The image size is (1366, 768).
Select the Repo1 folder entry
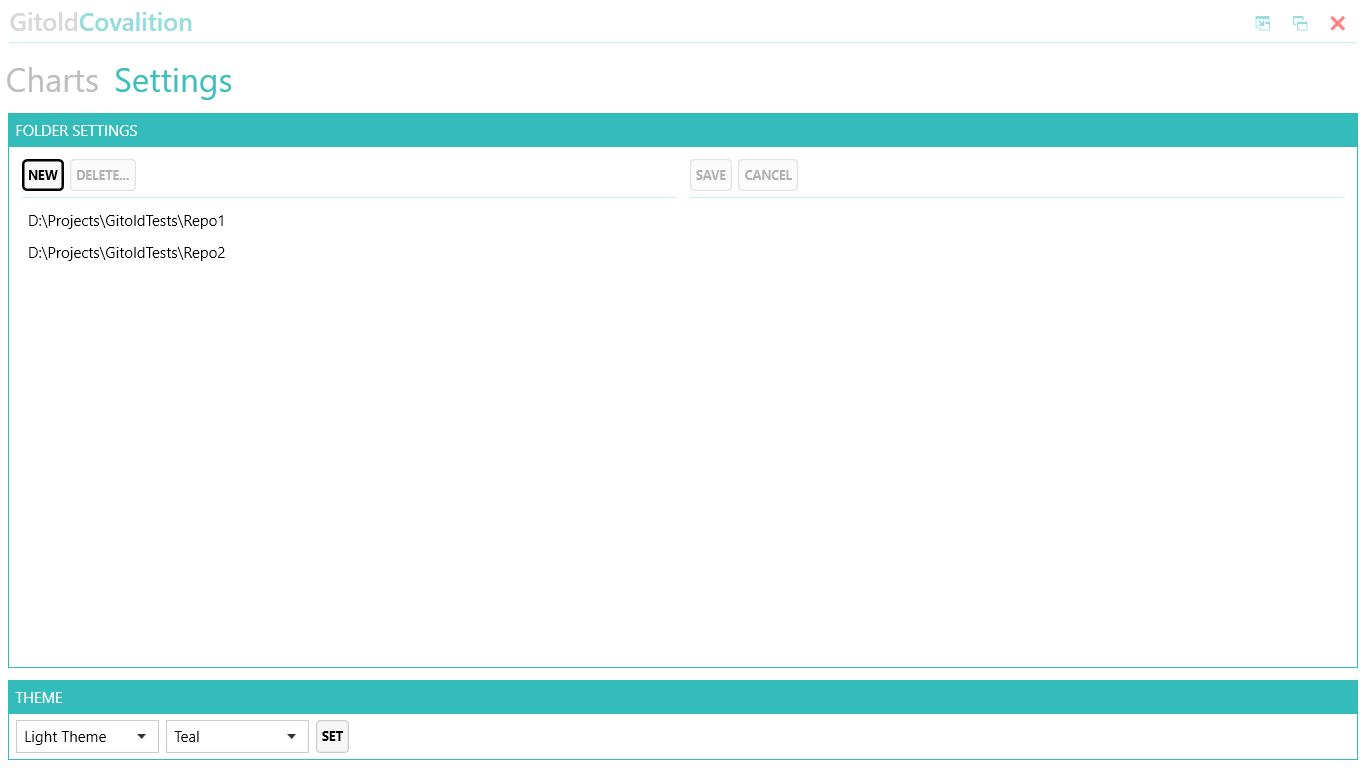[x=126, y=221]
